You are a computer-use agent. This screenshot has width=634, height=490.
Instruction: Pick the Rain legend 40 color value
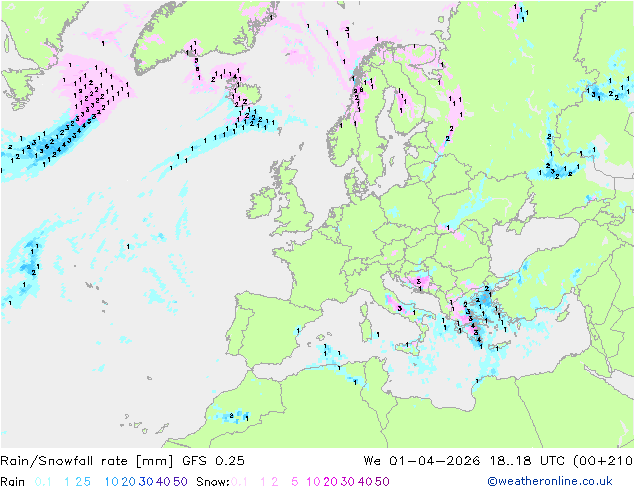pos(163,482)
